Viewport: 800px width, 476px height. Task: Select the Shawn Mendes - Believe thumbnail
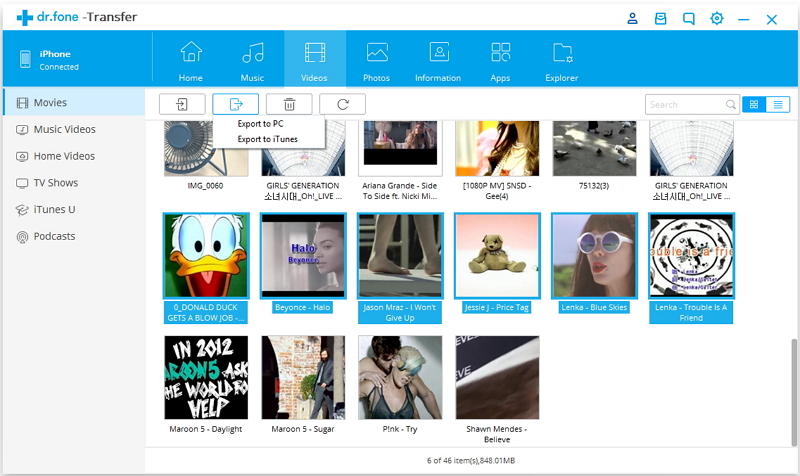(x=497, y=378)
